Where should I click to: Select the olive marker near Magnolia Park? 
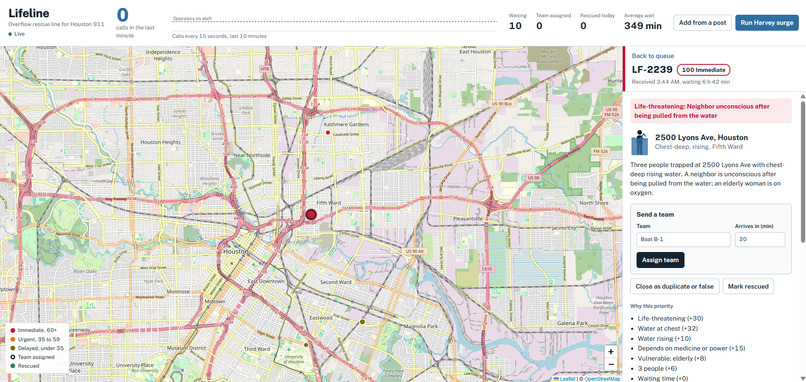pyautogui.click(x=362, y=322)
